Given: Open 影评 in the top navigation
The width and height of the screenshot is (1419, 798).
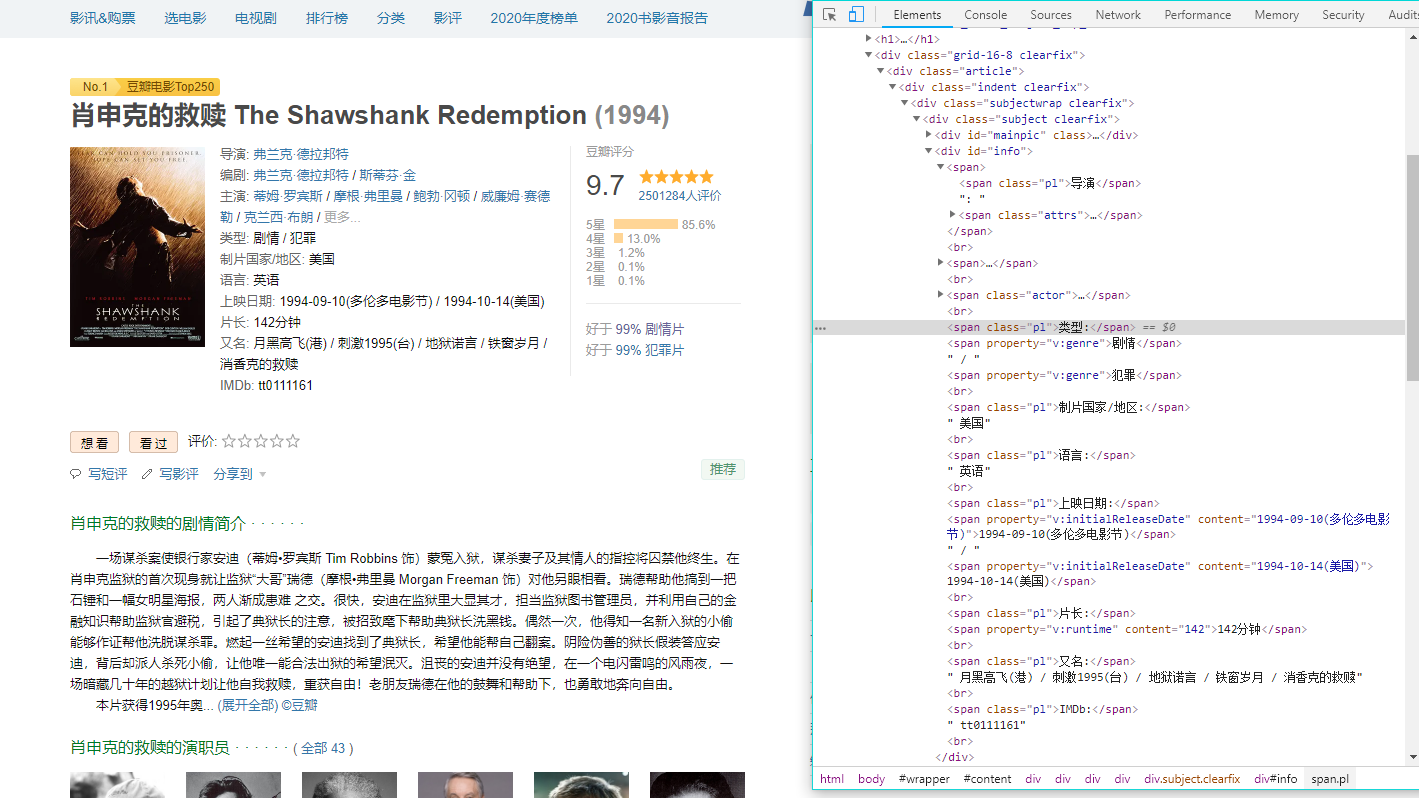Looking at the screenshot, I should (x=448, y=18).
